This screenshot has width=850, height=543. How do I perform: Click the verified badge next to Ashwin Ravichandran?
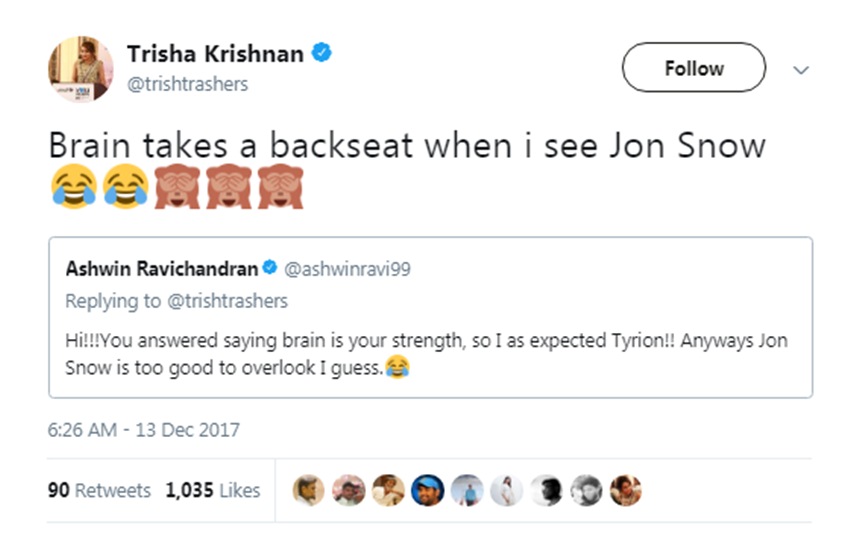point(270,268)
